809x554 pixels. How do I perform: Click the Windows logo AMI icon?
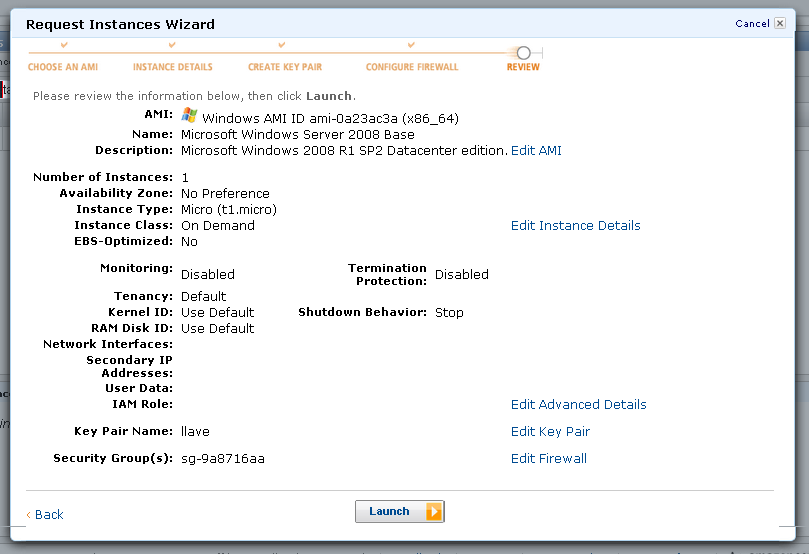[x=189, y=115]
